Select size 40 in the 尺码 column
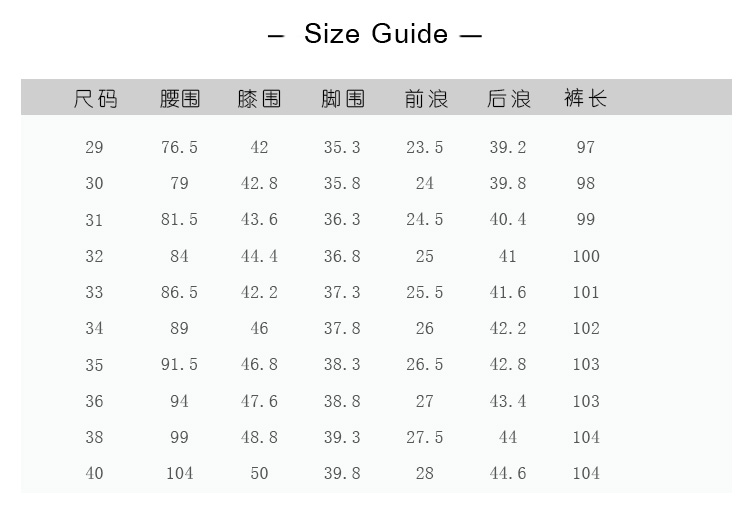The height and width of the screenshot is (521, 750). pos(94,474)
